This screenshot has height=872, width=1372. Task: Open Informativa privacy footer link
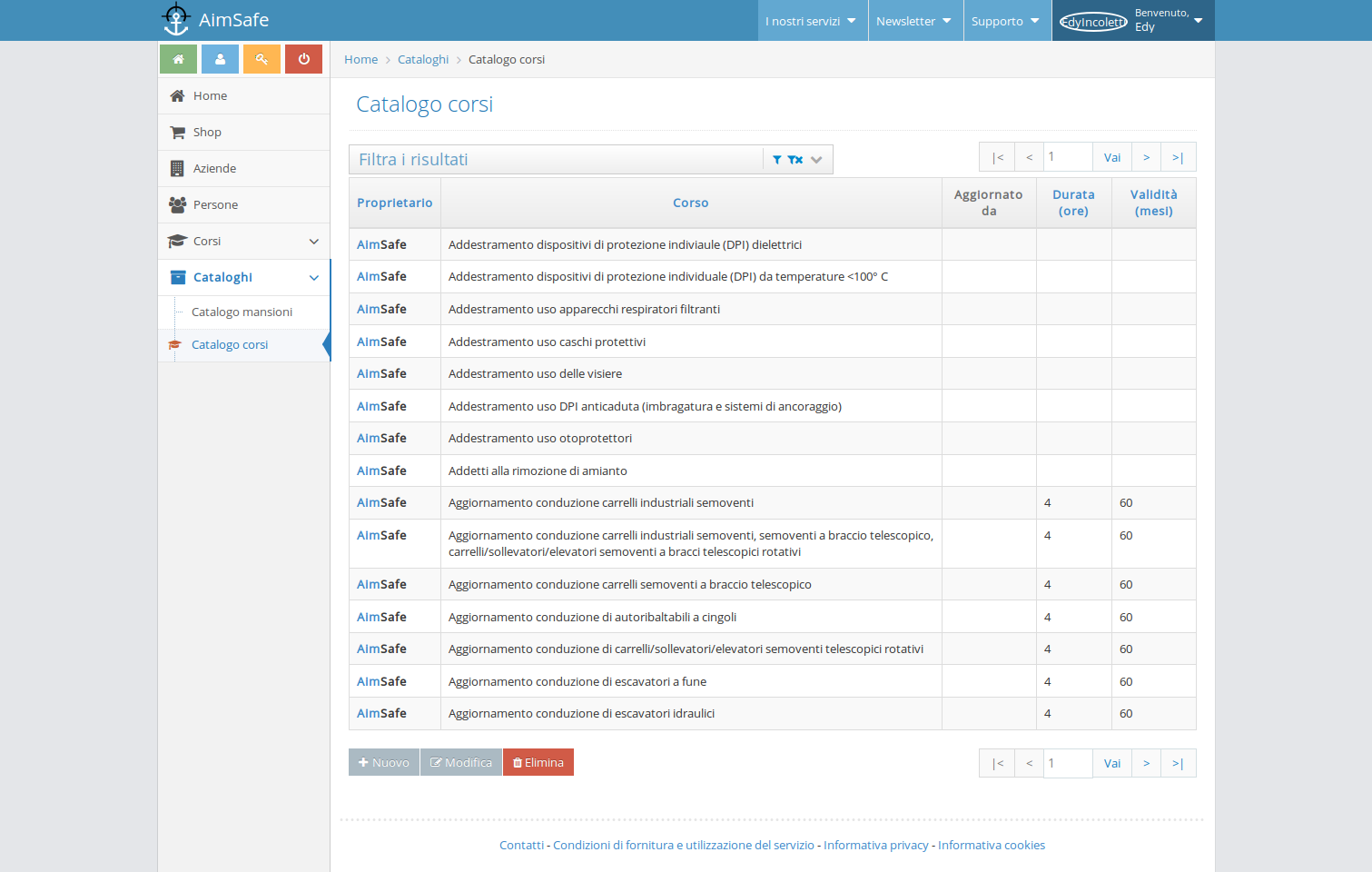[876, 846]
